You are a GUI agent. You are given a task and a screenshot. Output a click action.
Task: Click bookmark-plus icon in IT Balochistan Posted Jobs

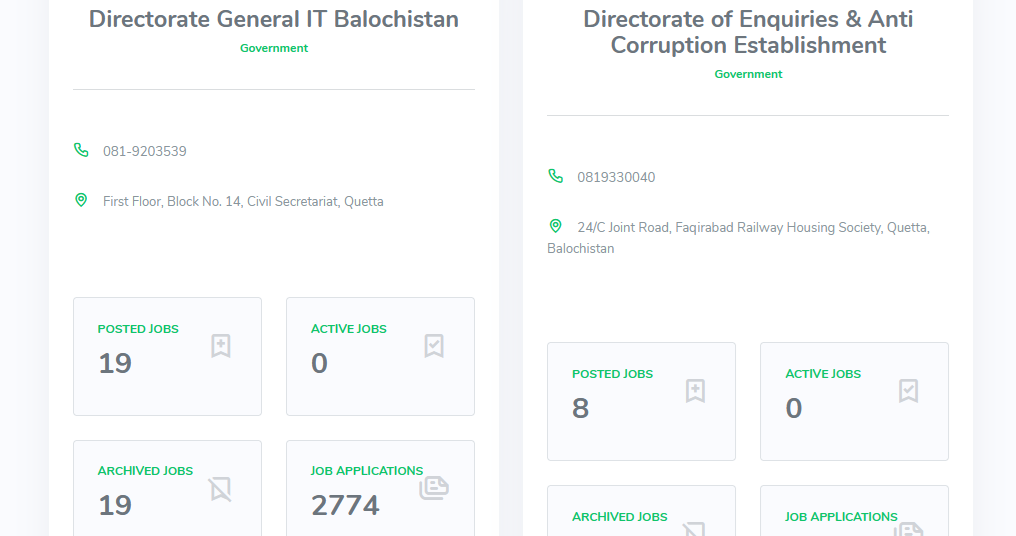[x=221, y=346]
